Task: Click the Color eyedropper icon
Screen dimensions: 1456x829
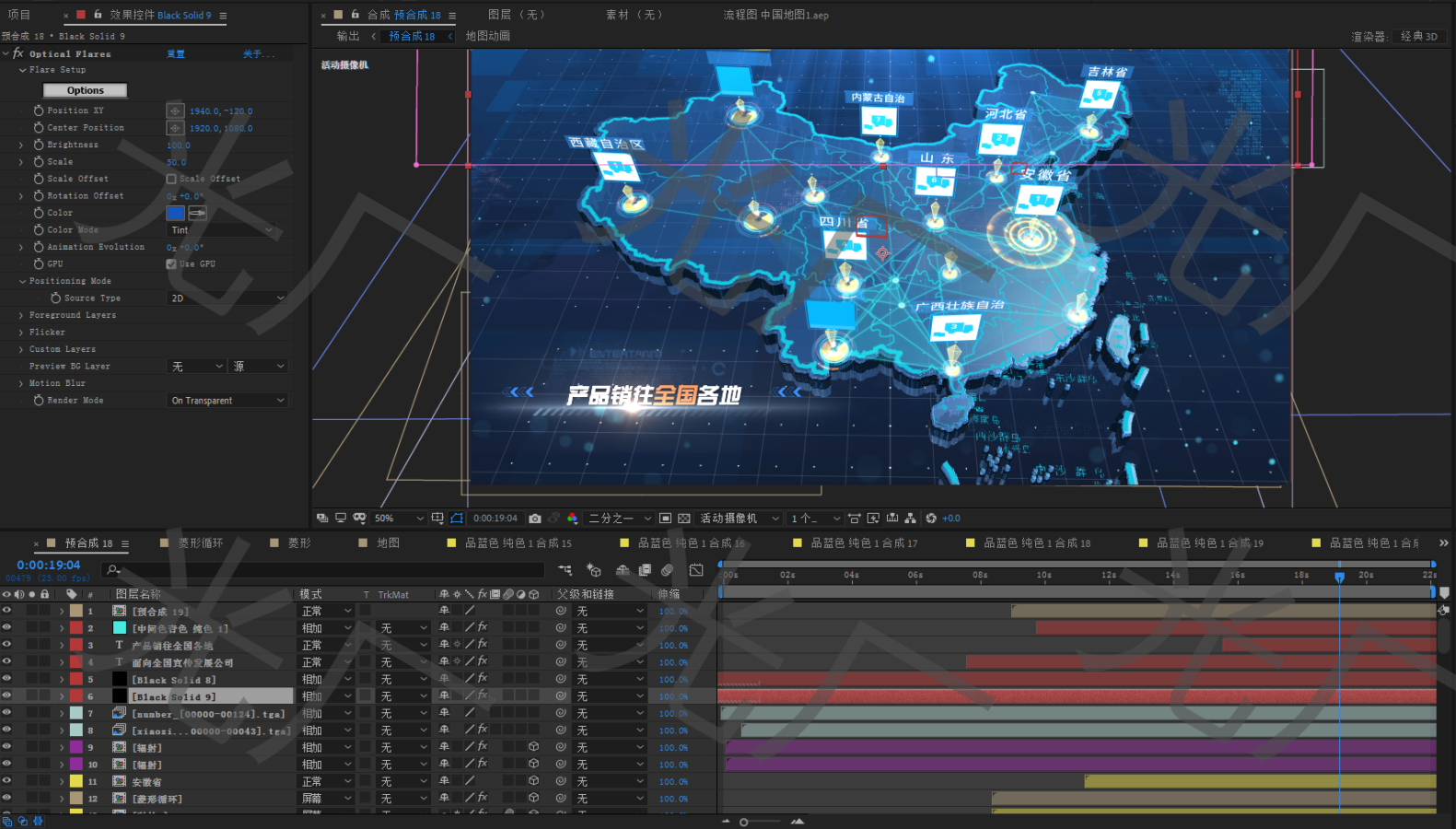Action: tap(197, 213)
